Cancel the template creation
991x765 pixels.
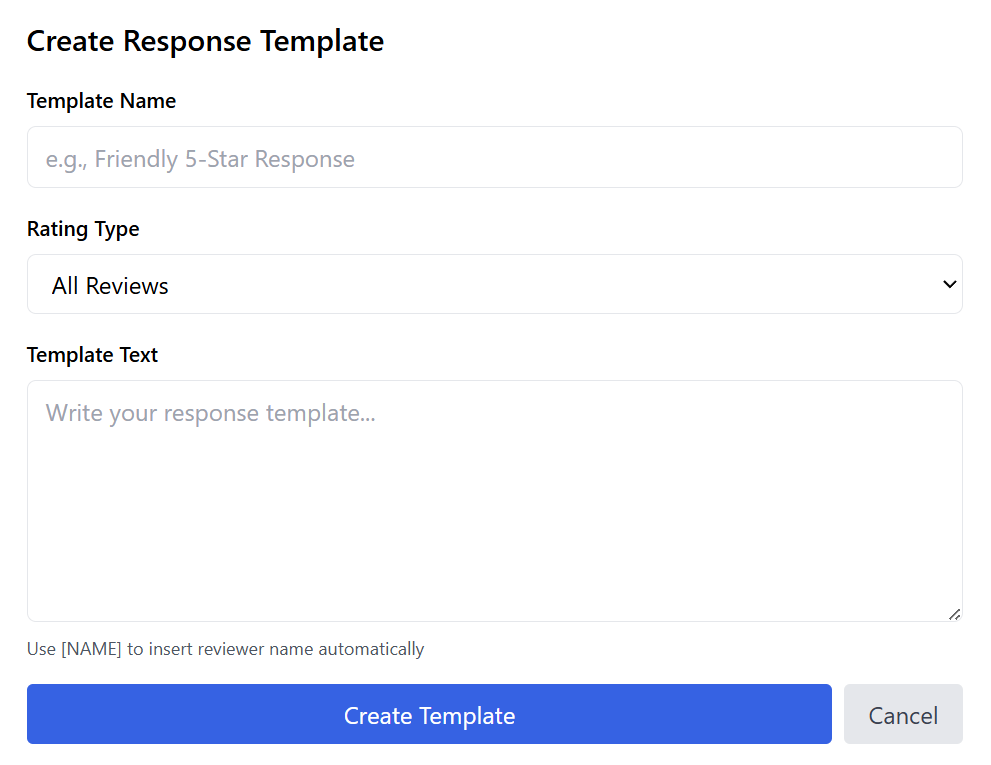pos(902,715)
